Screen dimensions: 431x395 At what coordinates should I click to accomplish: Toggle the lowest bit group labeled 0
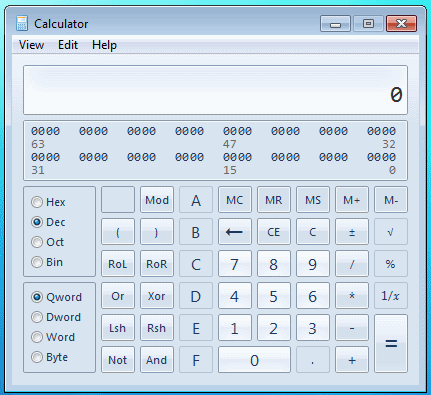381,157
